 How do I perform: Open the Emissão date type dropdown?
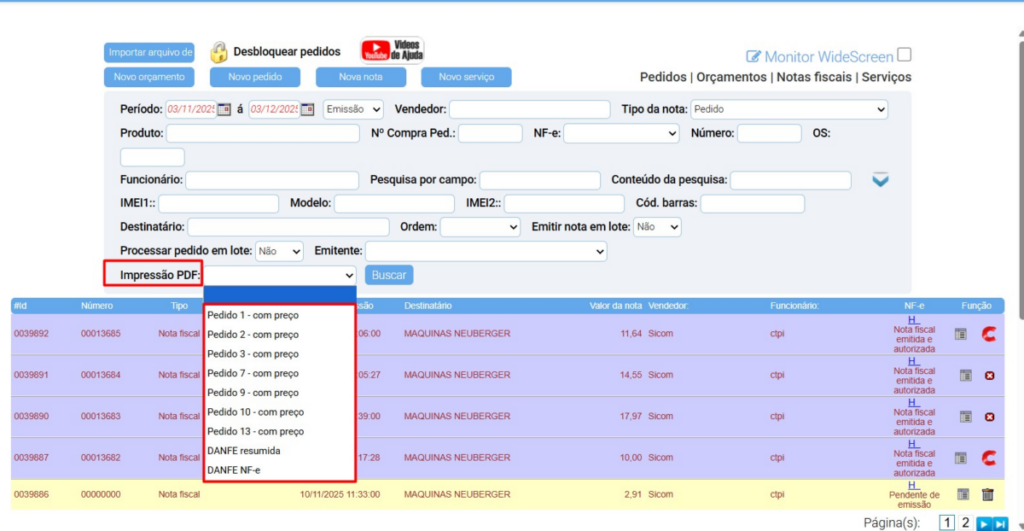pyautogui.click(x=353, y=109)
